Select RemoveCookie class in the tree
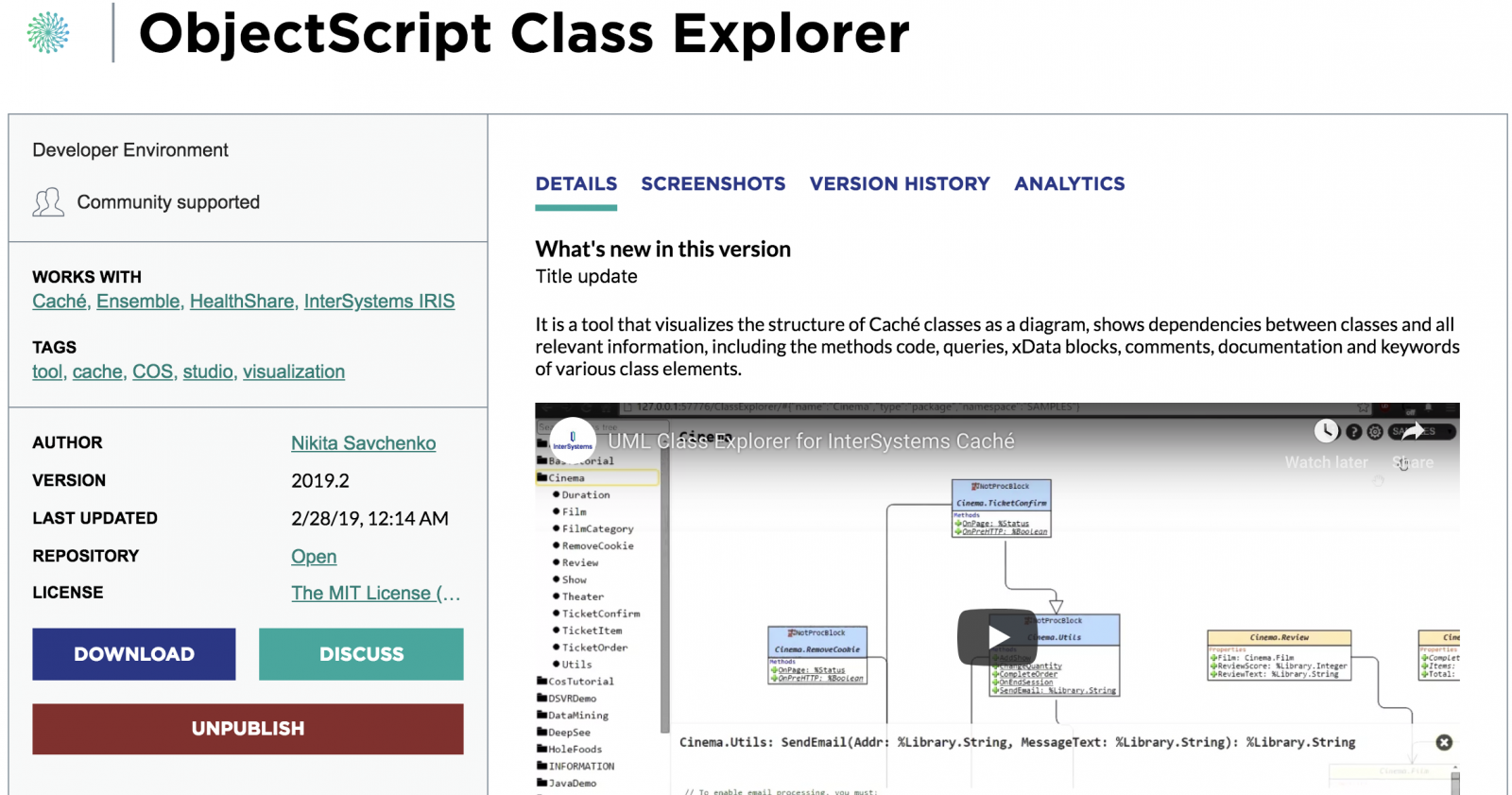 [x=597, y=546]
